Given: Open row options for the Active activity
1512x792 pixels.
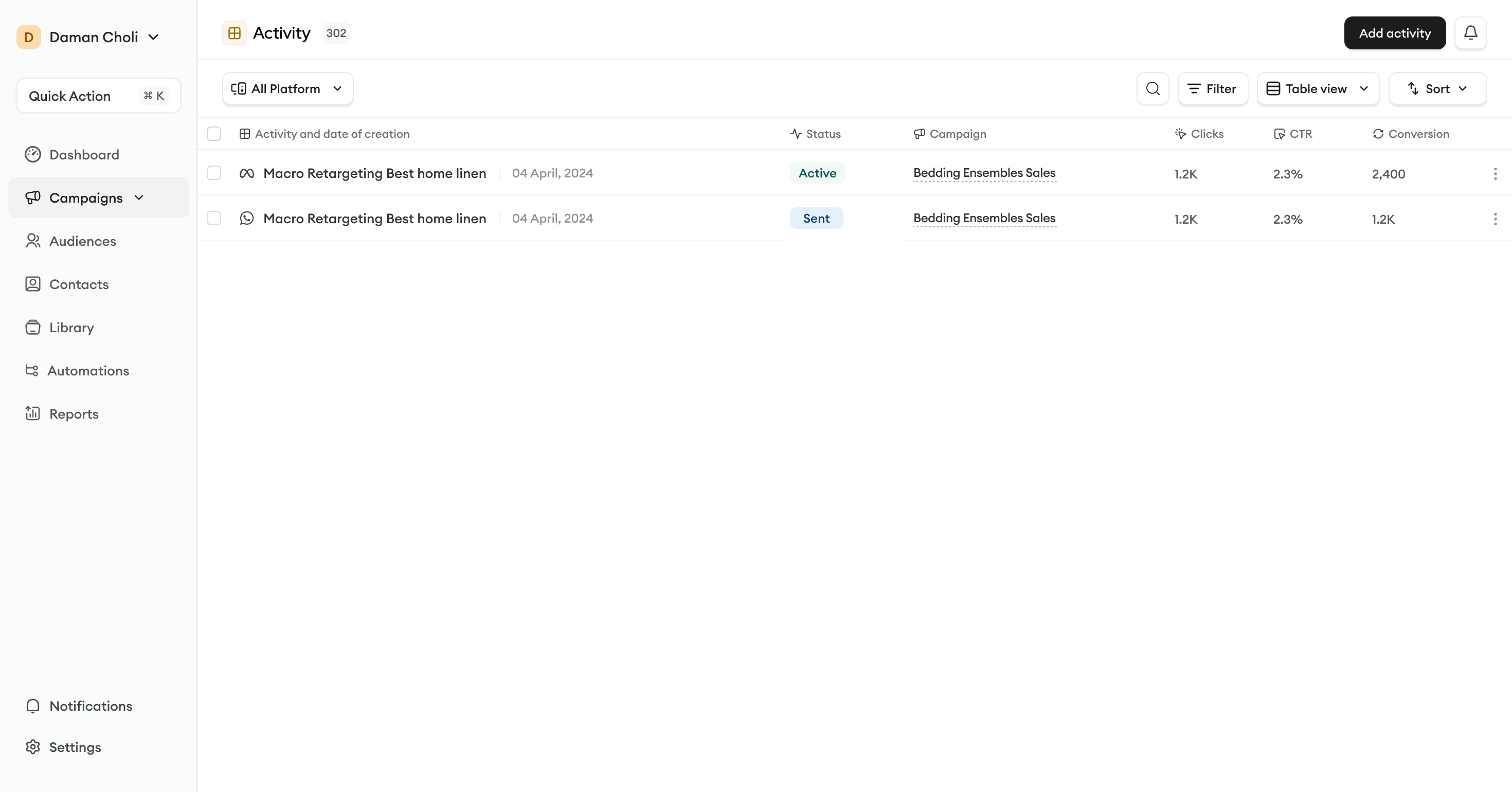Looking at the screenshot, I should (1495, 173).
